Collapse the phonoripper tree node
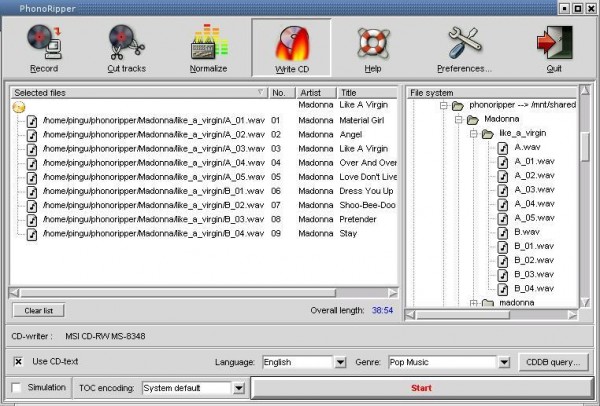Image resolution: width=600 pixels, height=406 pixels. click(443, 105)
